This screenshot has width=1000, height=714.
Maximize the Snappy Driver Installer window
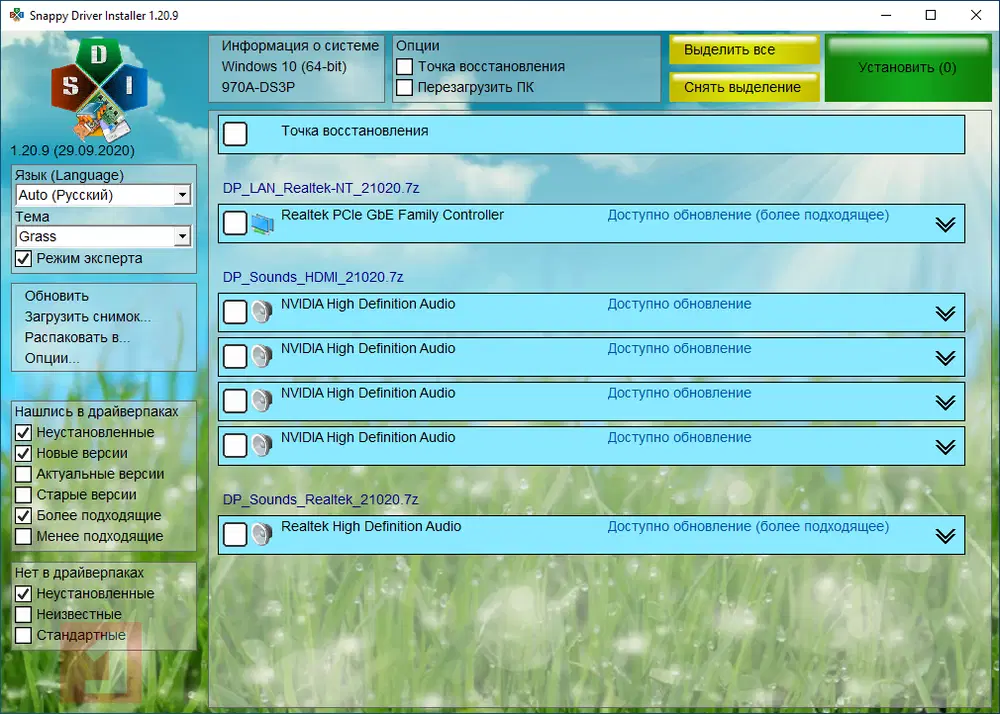point(930,15)
